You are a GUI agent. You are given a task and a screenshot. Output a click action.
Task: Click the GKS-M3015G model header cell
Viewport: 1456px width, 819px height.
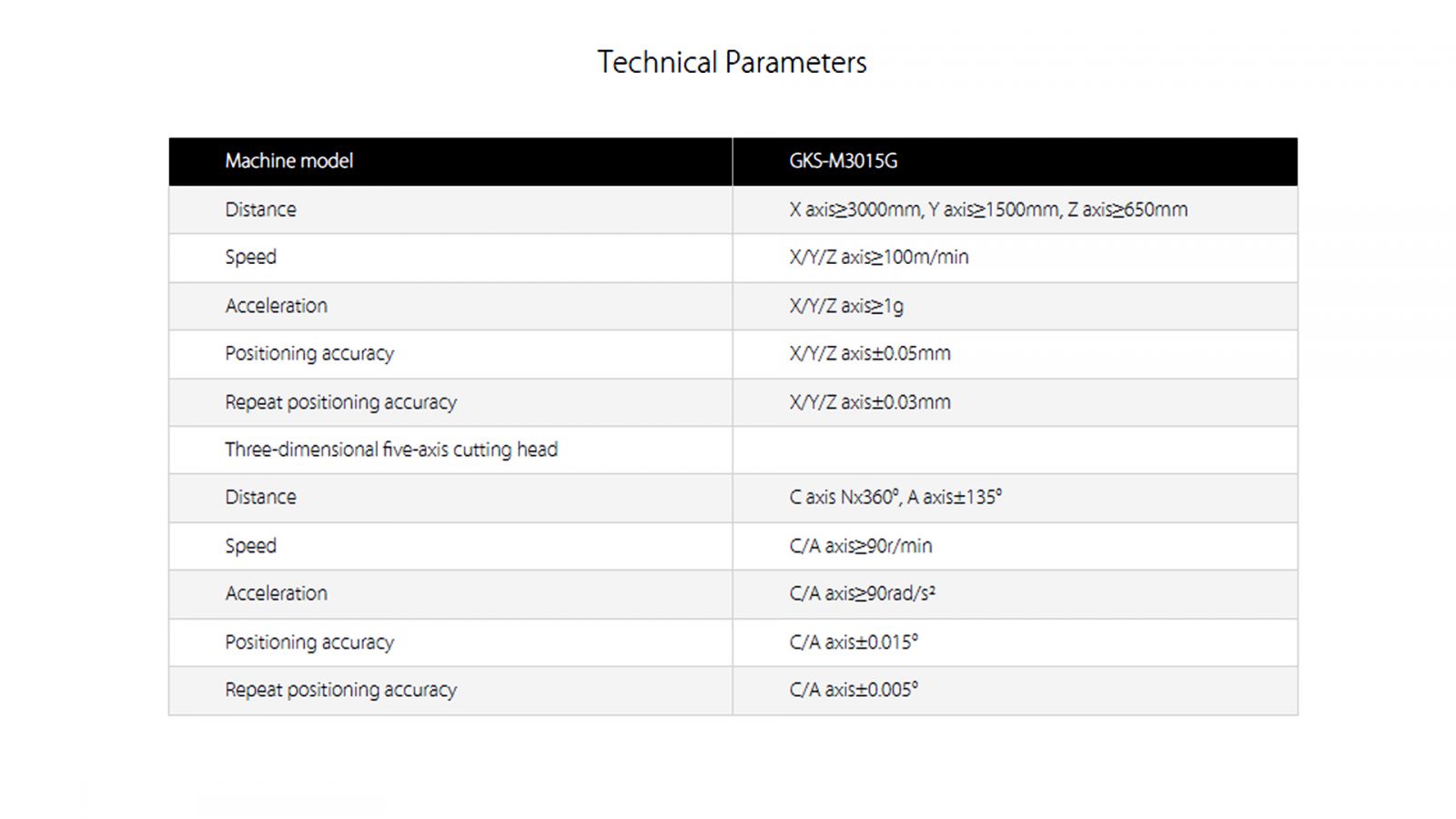(1015, 161)
